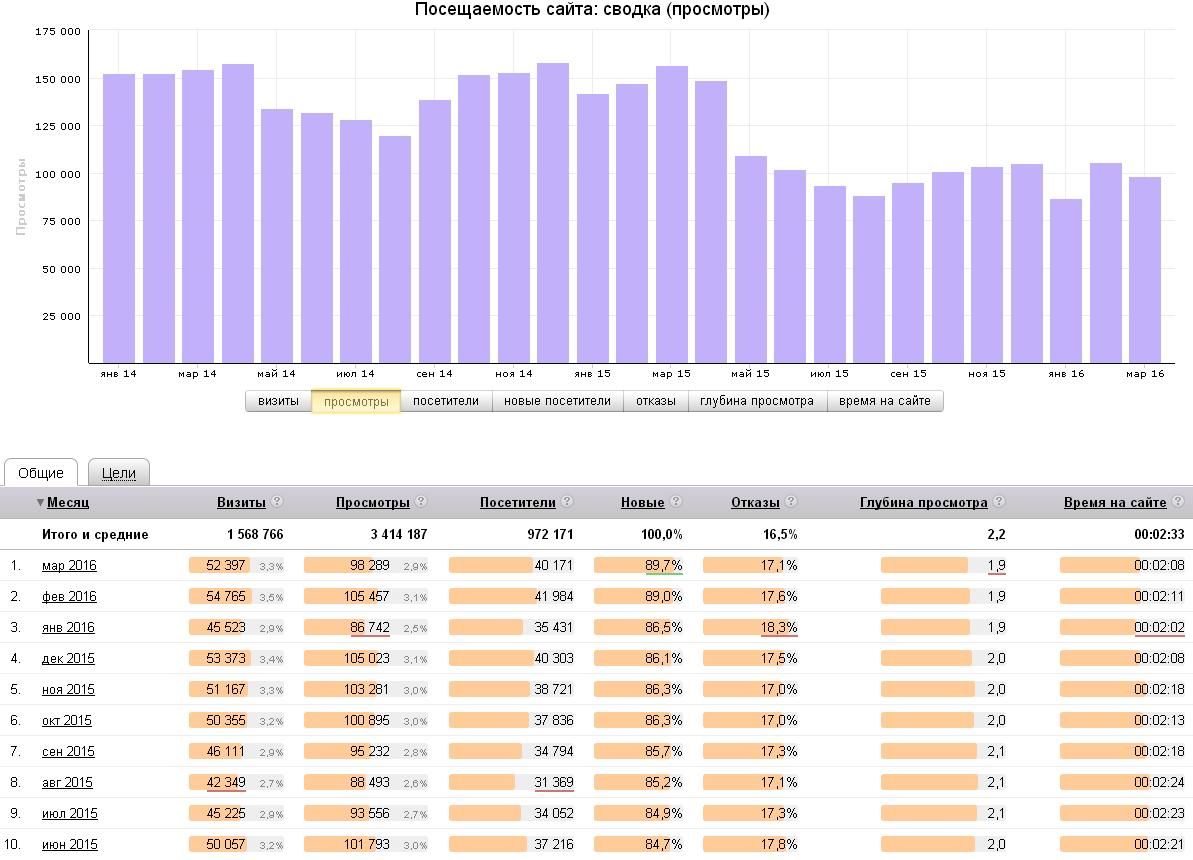The height and width of the screenshot is (860, 1193).
Task: Open дек 2015 month link
Action: click(x=68, y=658)
